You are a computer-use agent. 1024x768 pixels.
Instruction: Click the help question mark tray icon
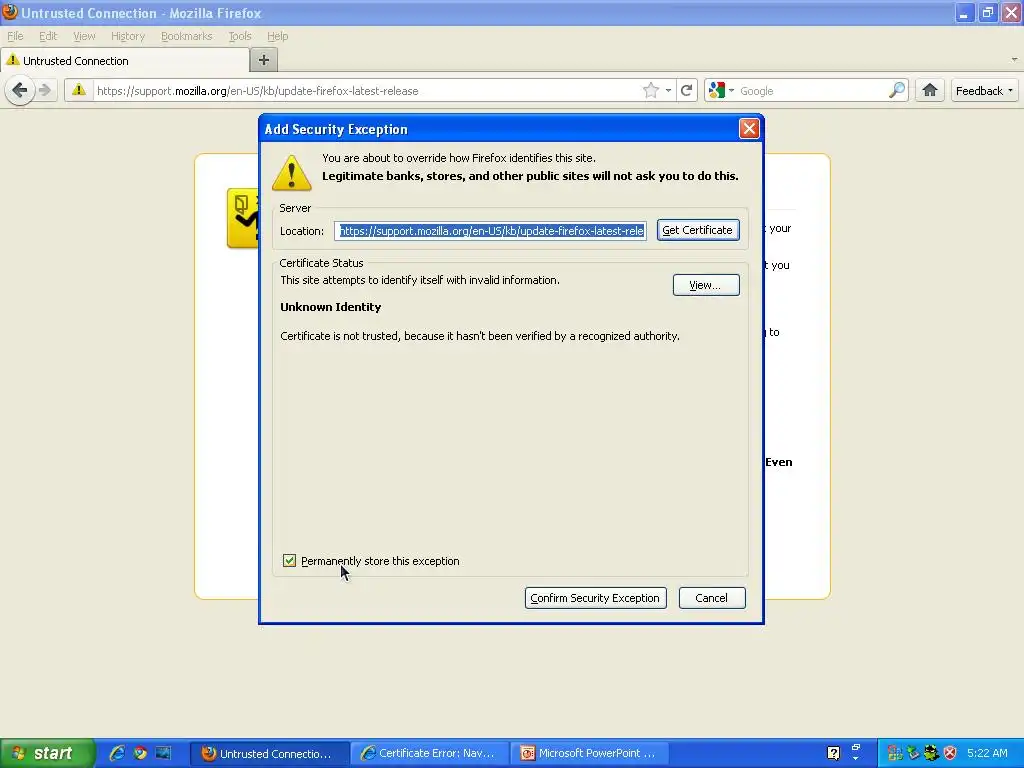pos(833,753)
